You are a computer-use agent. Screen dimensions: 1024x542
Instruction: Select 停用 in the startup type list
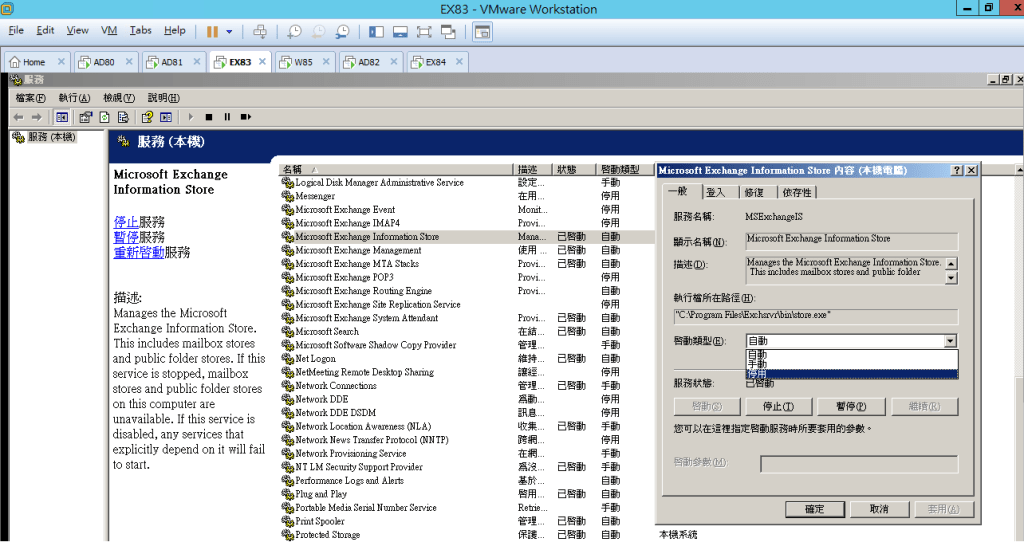[757, 374]
